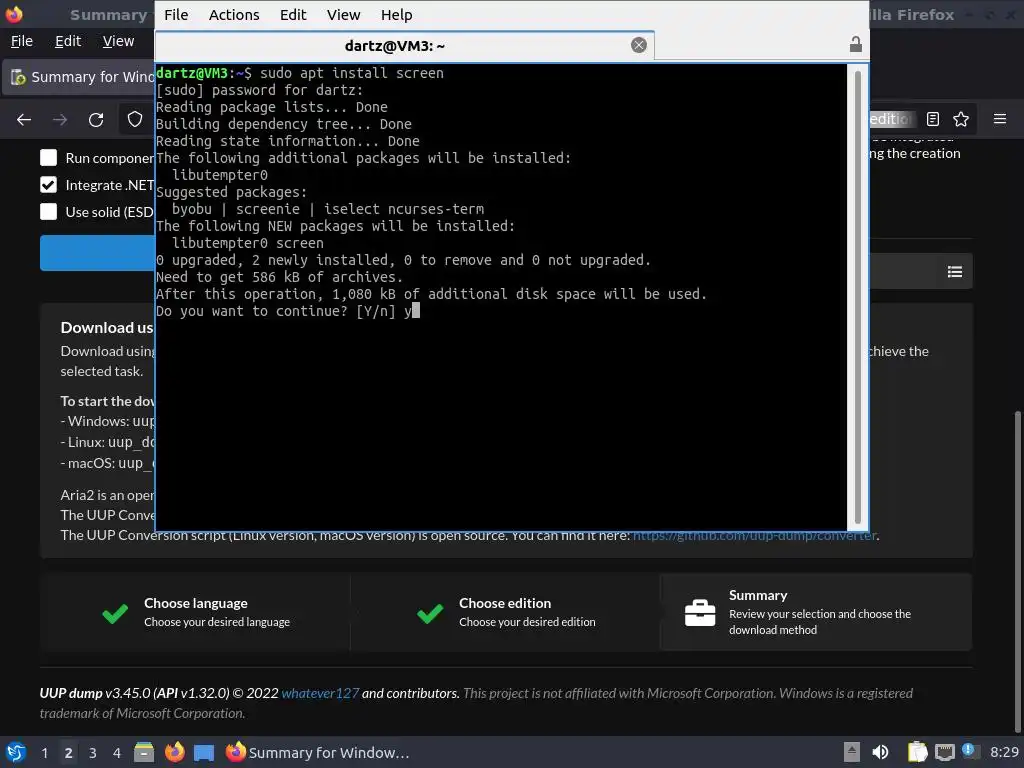Open the terminal Help menu
This screenshot has height=768, width=1024.
point(396,14)
